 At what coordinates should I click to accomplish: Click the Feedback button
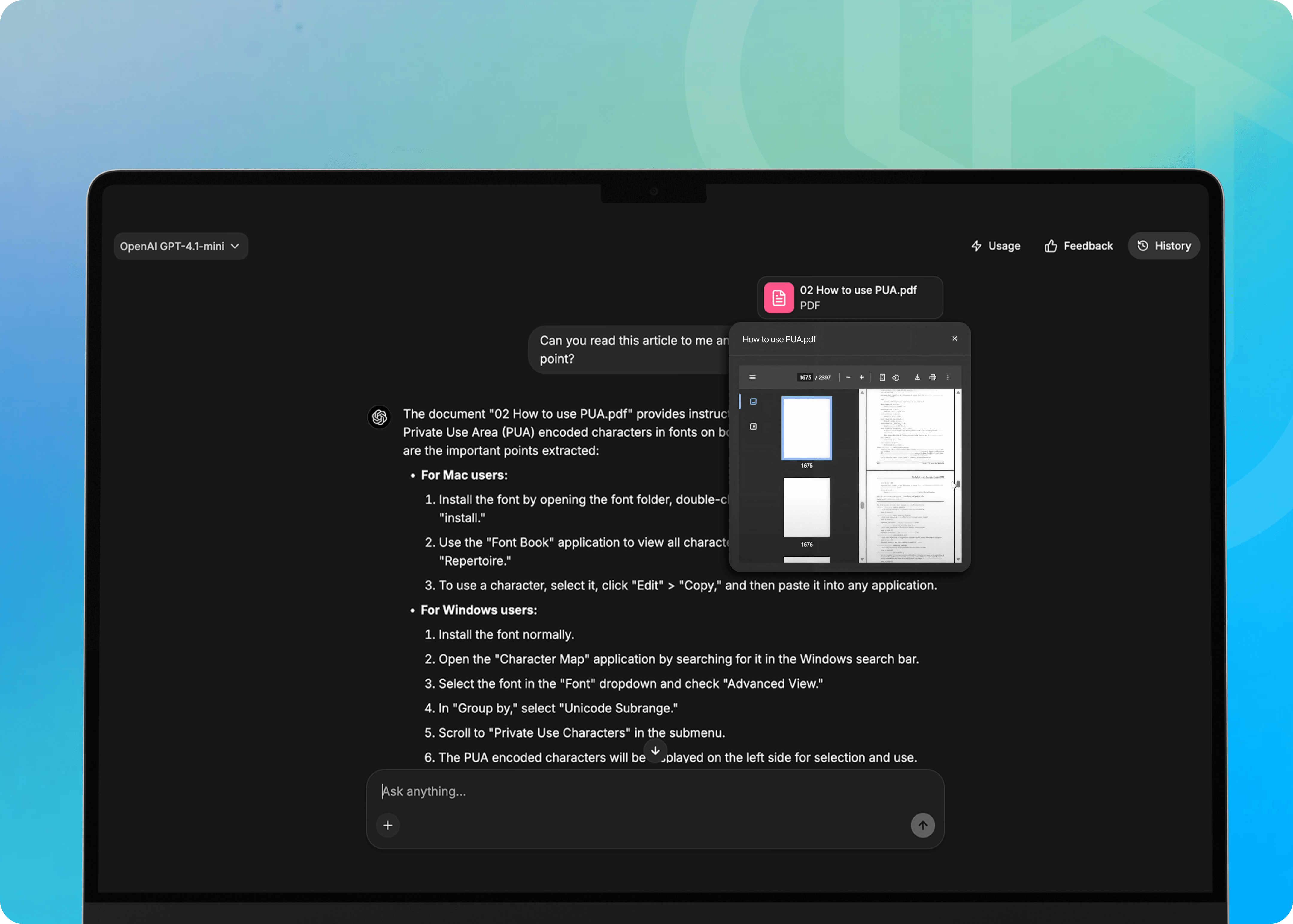point(1078,245)
